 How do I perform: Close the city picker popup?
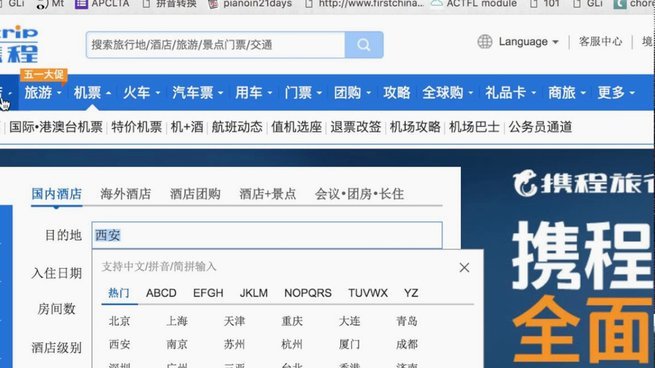[464, 268]
